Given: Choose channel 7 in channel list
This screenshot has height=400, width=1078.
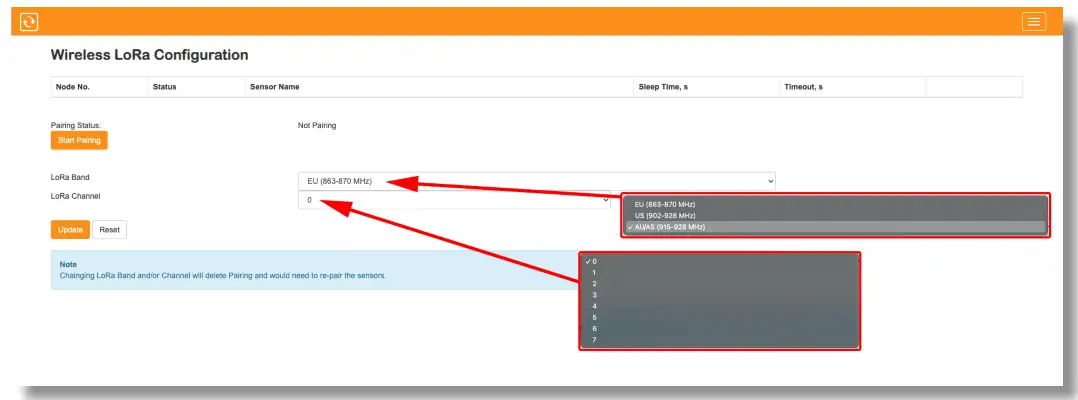Looking at the screenshot, I should click(x=720, y=340).
